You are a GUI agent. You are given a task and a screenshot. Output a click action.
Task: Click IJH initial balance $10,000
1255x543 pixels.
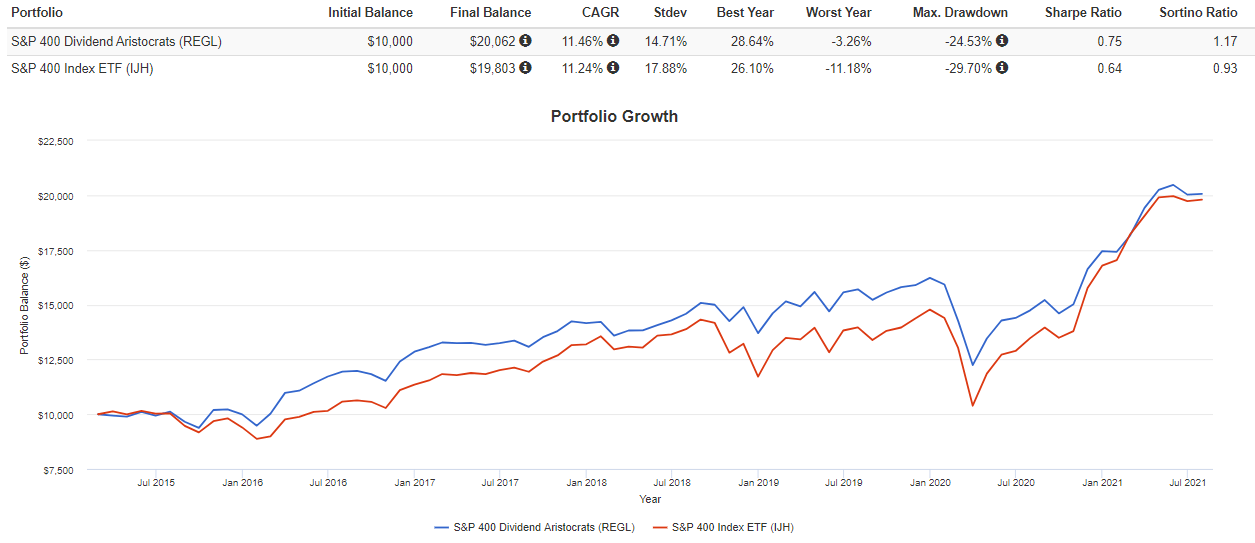pos(389,69)
